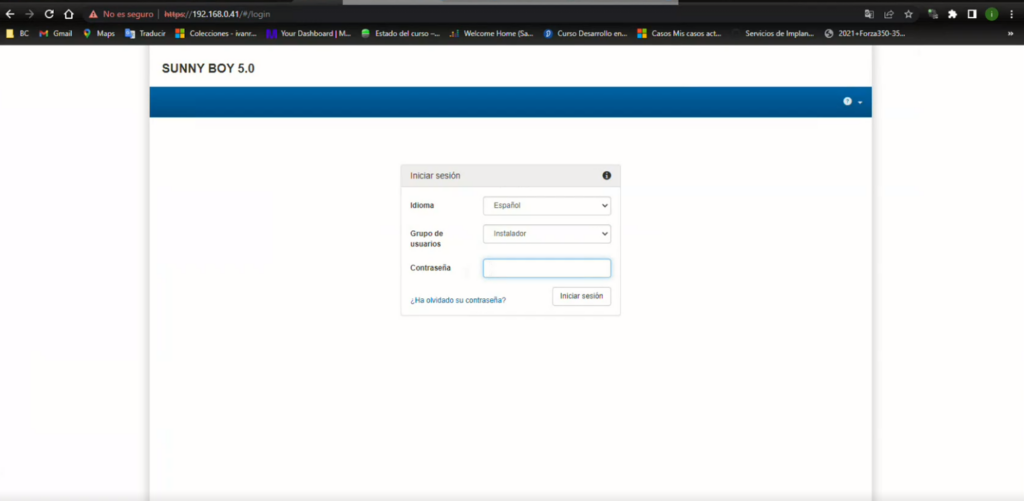Open the Servicios de Implan bookmark
This screenshot has height=501, width=1024.
[x=773, y=33]
